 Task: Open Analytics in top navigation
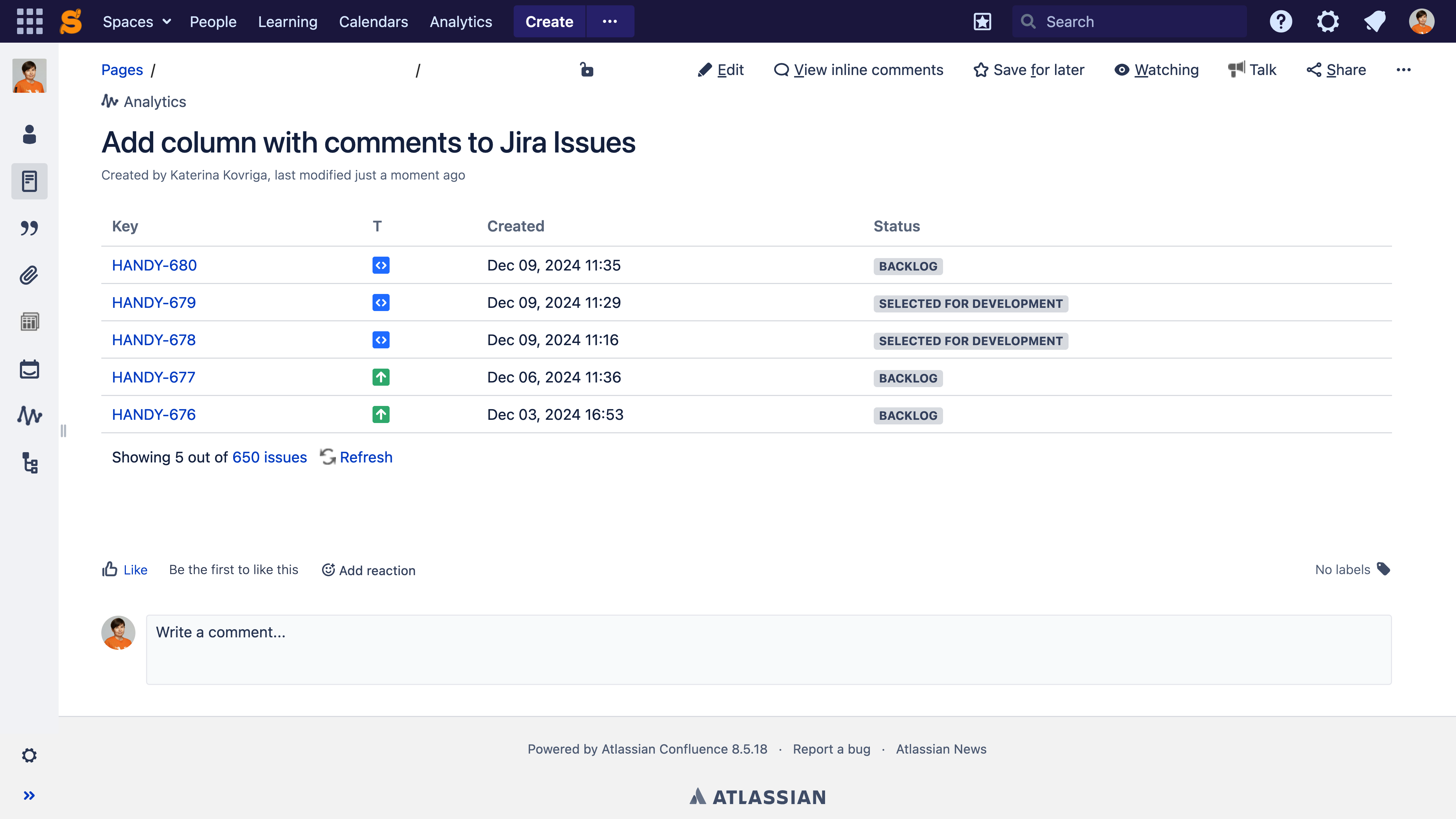point(461,21)
